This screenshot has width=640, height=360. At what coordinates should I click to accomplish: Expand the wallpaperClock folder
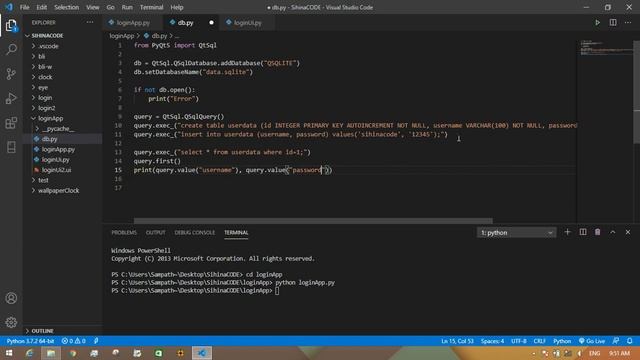coord(58,191)
